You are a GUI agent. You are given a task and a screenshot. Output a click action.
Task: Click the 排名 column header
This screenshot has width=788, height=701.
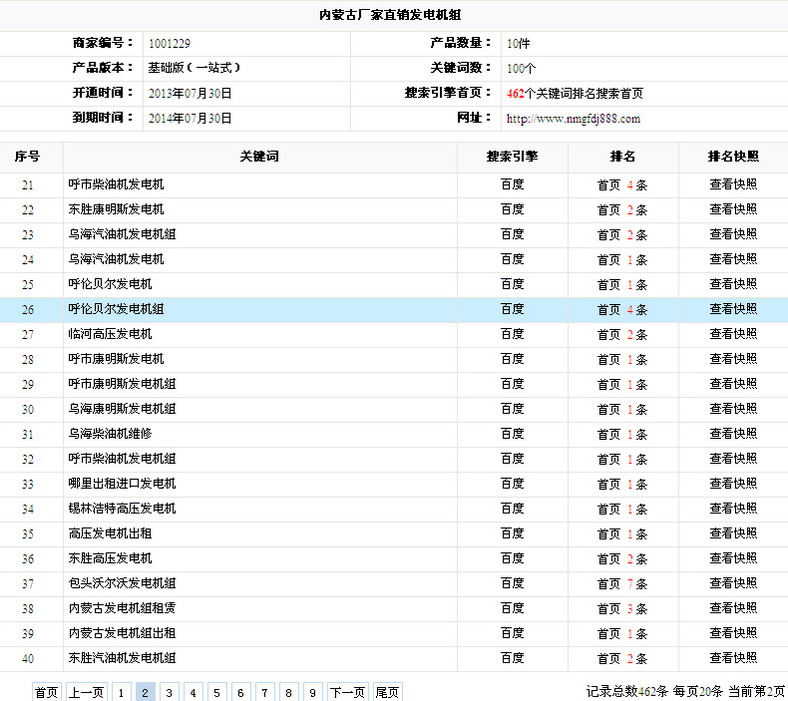(623, 157)
